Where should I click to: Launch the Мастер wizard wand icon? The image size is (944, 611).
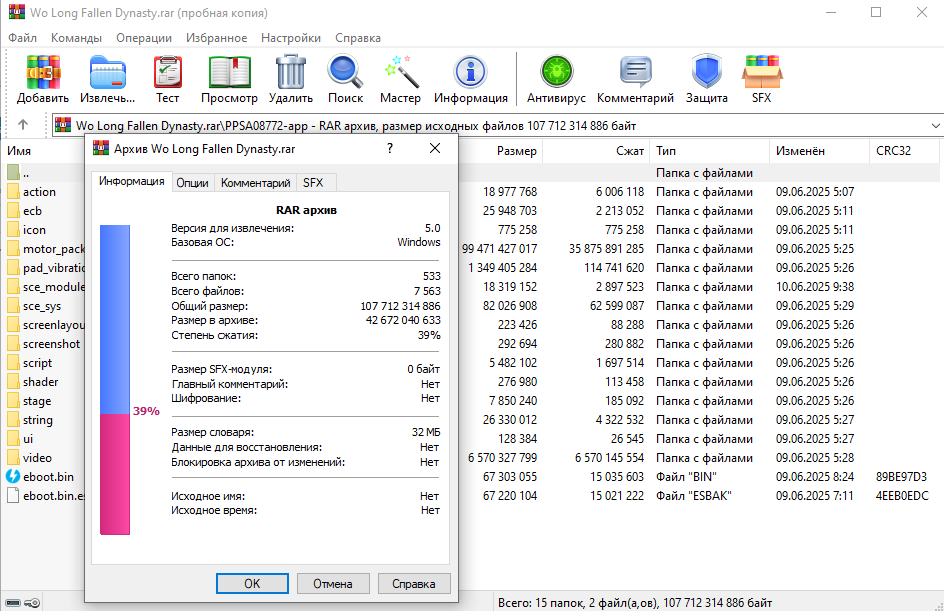[x=400, y=73]
